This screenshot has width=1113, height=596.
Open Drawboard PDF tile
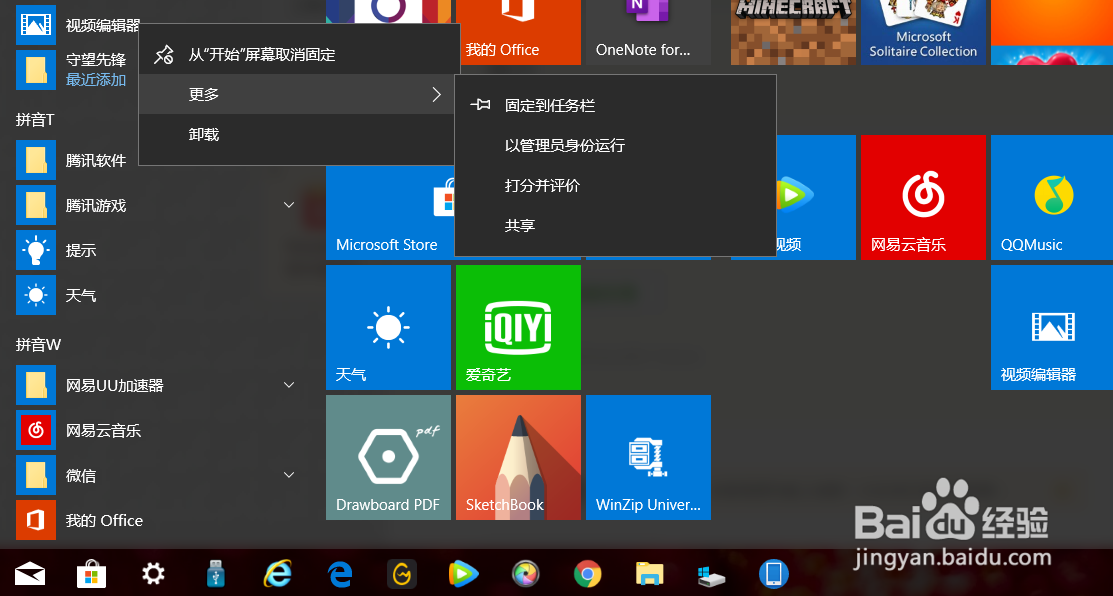[x=388, y=458]
